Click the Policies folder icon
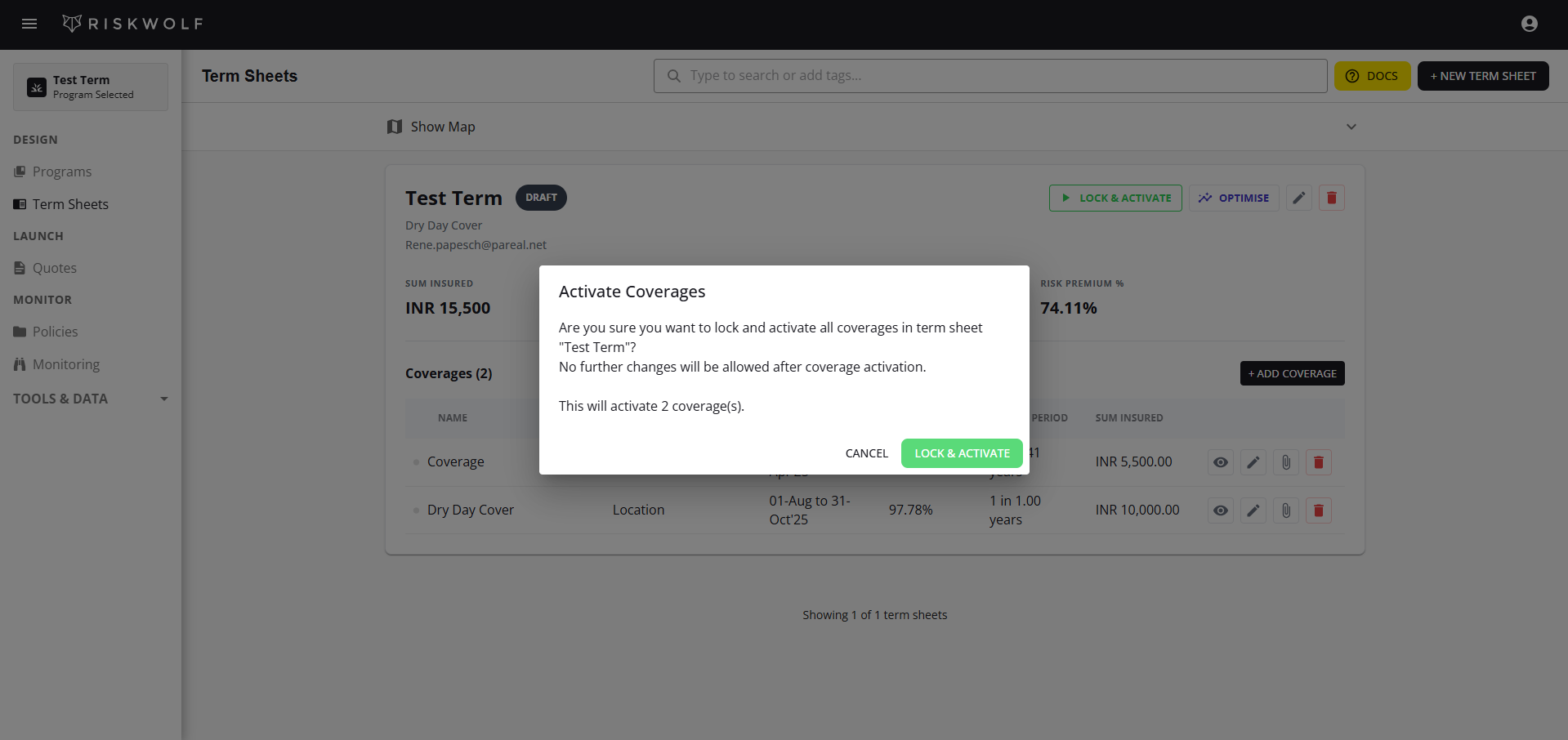Image resolution: width=1568 pixels, height=740 pixels. point(20,332)
